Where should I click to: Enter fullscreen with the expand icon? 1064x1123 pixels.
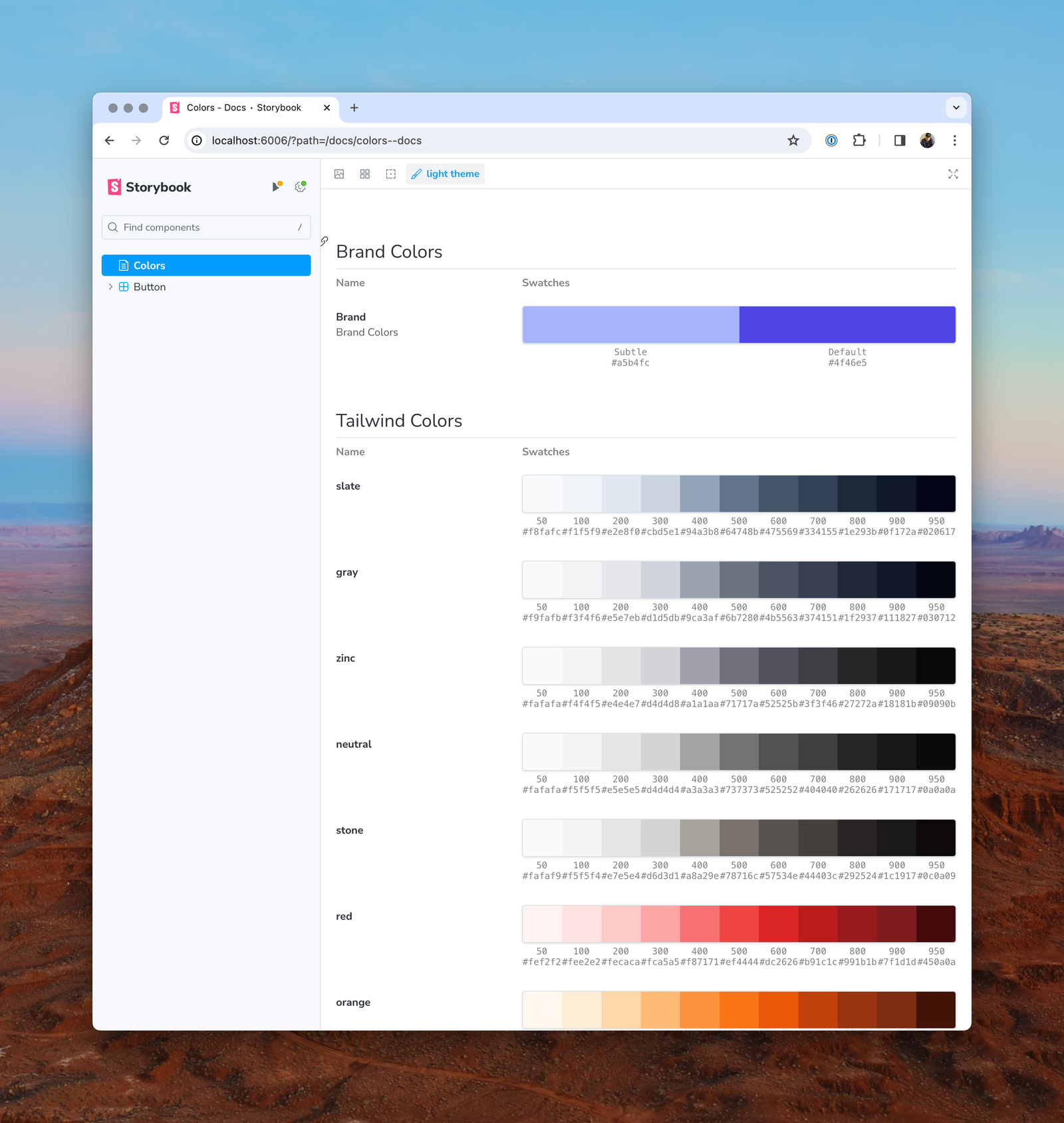click(953, 174)
